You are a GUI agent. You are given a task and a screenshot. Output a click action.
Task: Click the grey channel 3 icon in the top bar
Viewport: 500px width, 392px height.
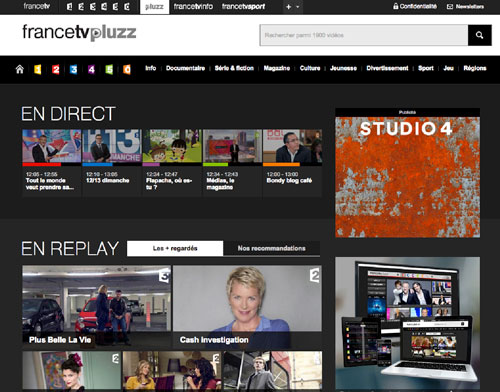click(x=93, y=7)
